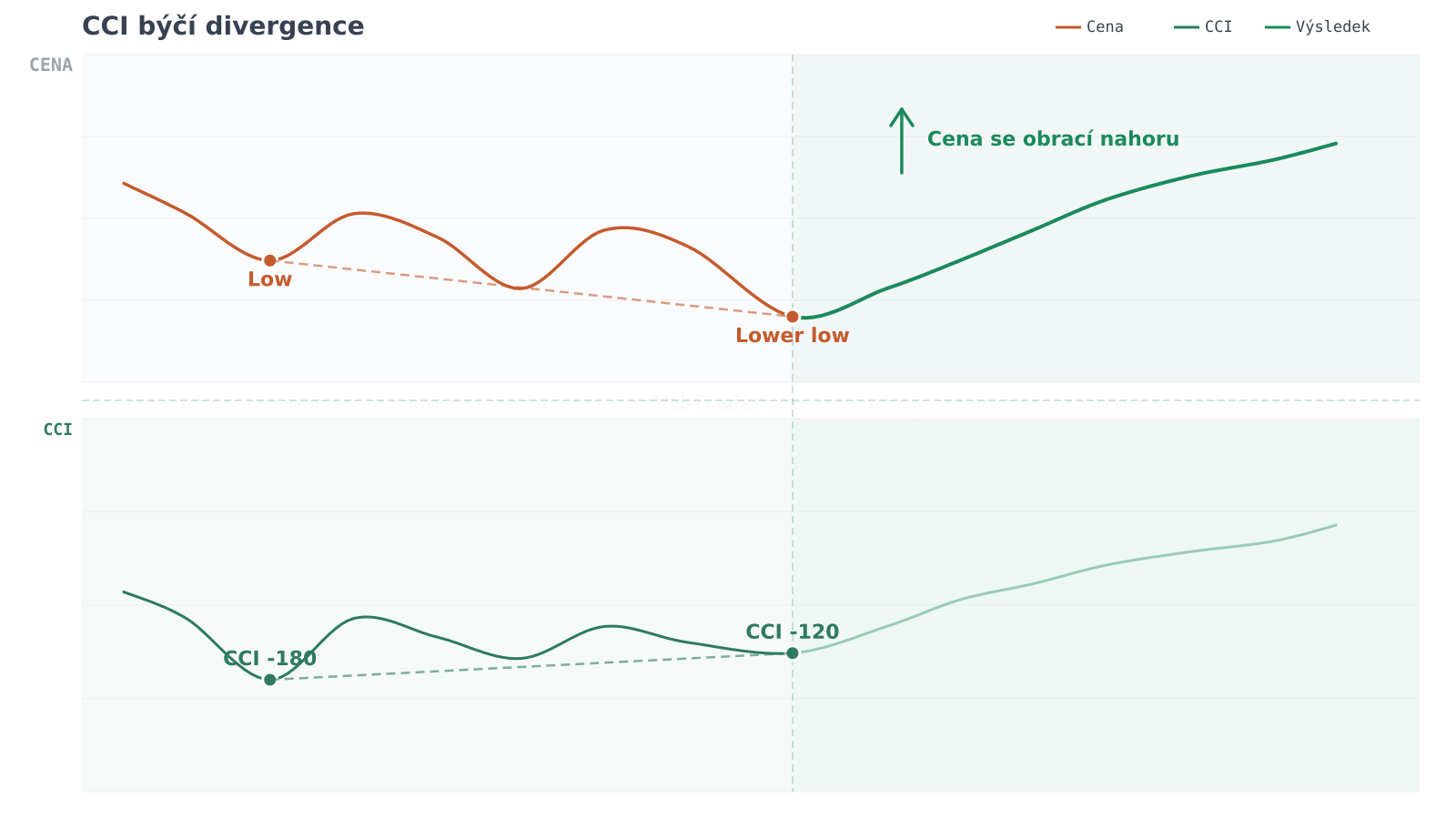1456x819 pixels.
Task: Click the Cena legend line swatch
Action: click(1067, 27)
